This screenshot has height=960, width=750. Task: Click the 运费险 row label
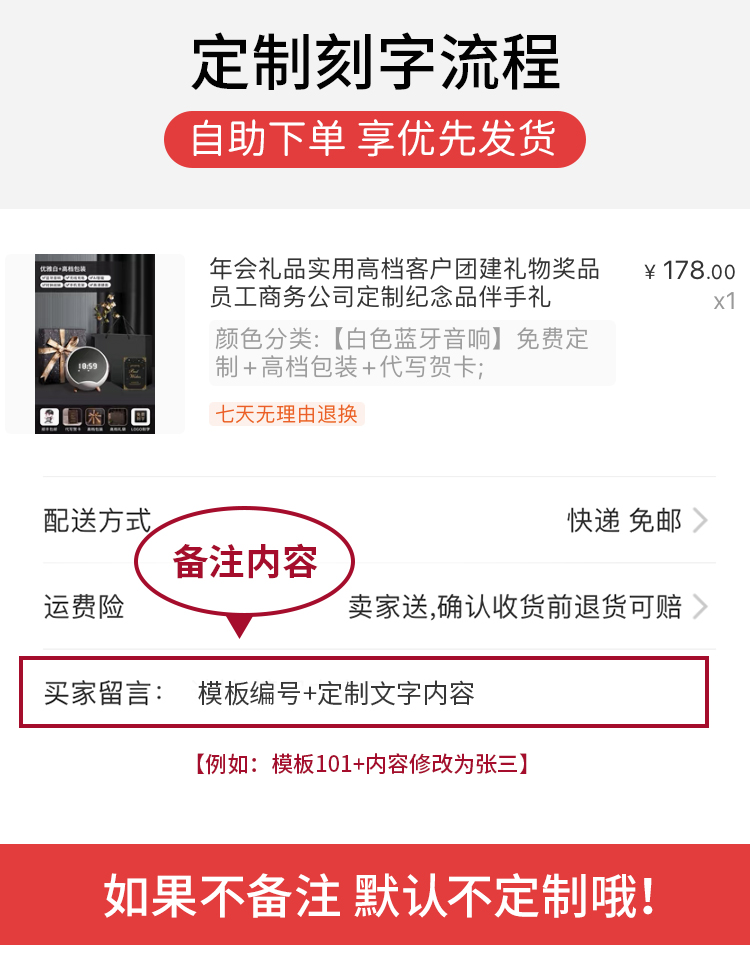pos(84,607)
